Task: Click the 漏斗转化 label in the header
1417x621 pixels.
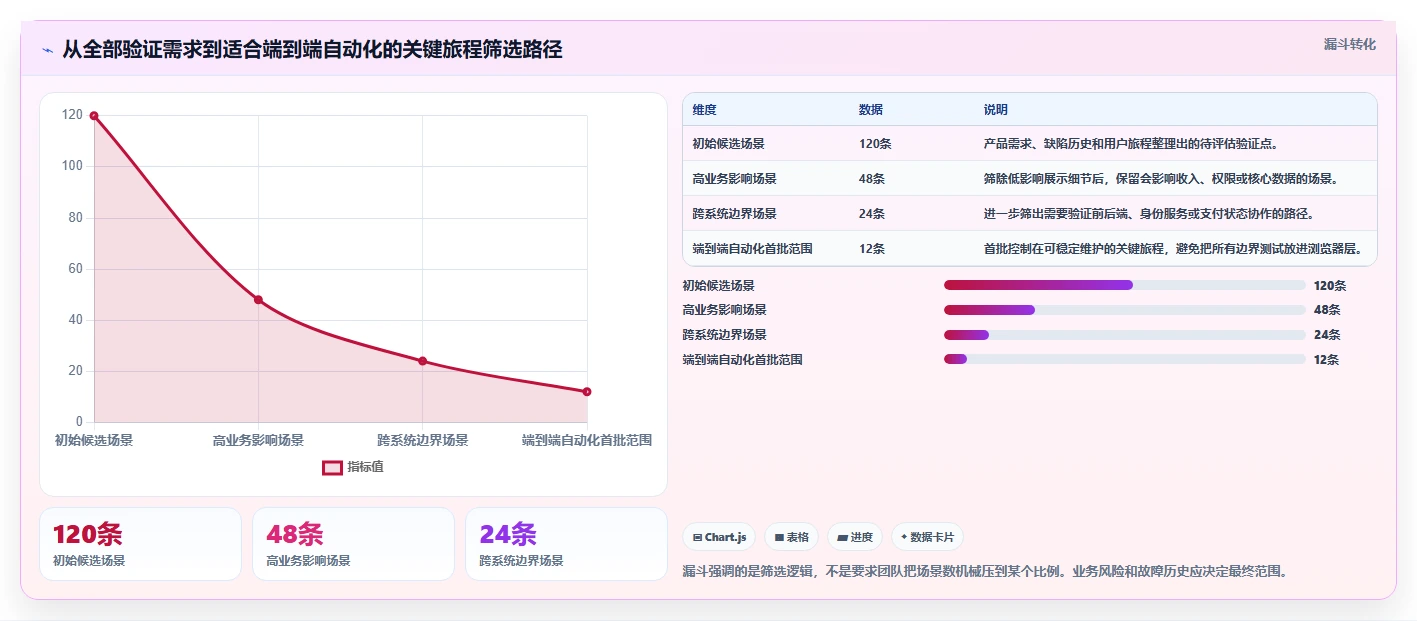Action: click(1350, 44)
